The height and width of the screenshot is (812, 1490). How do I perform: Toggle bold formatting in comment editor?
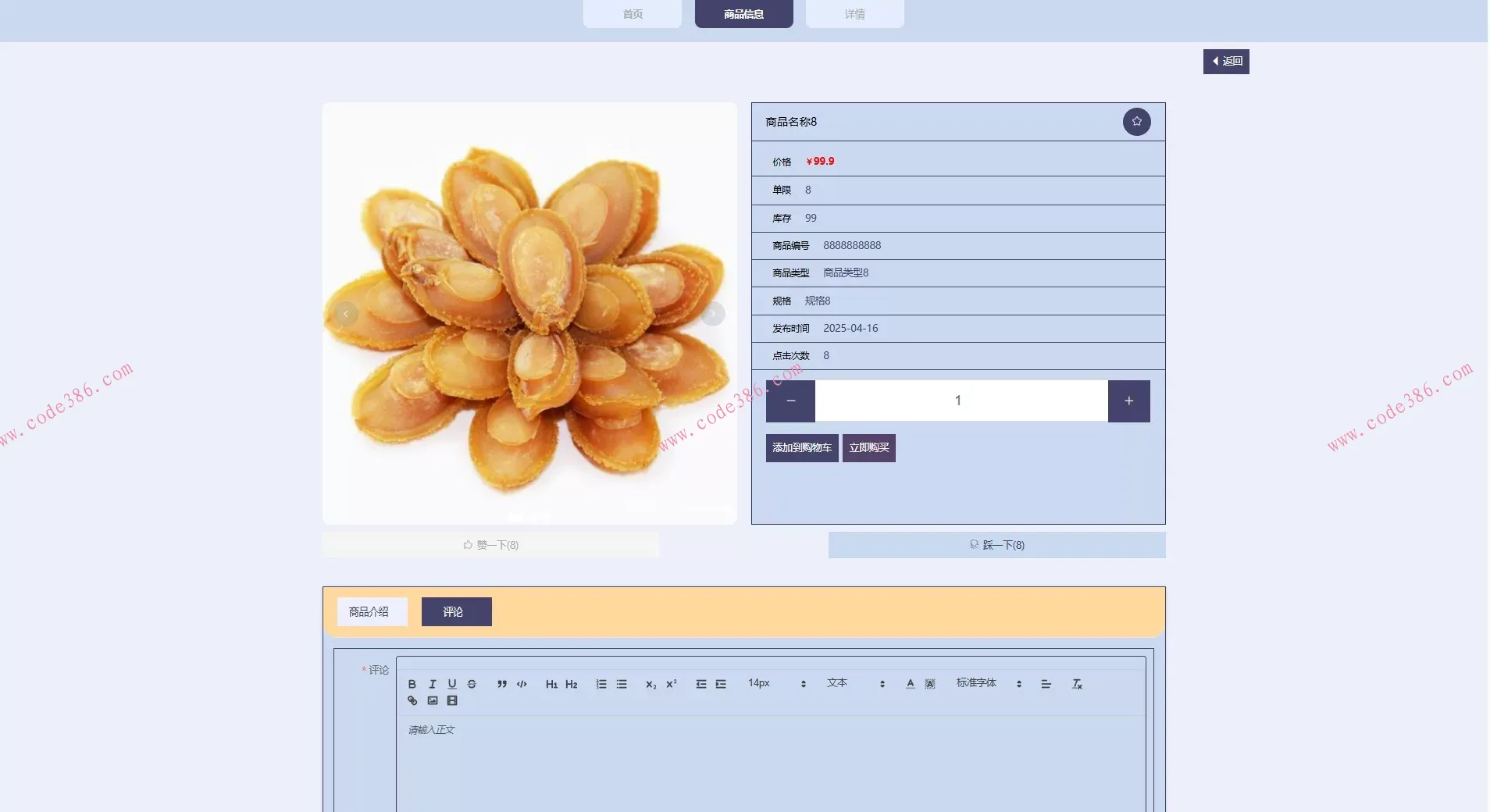click(x=412, y=684)
